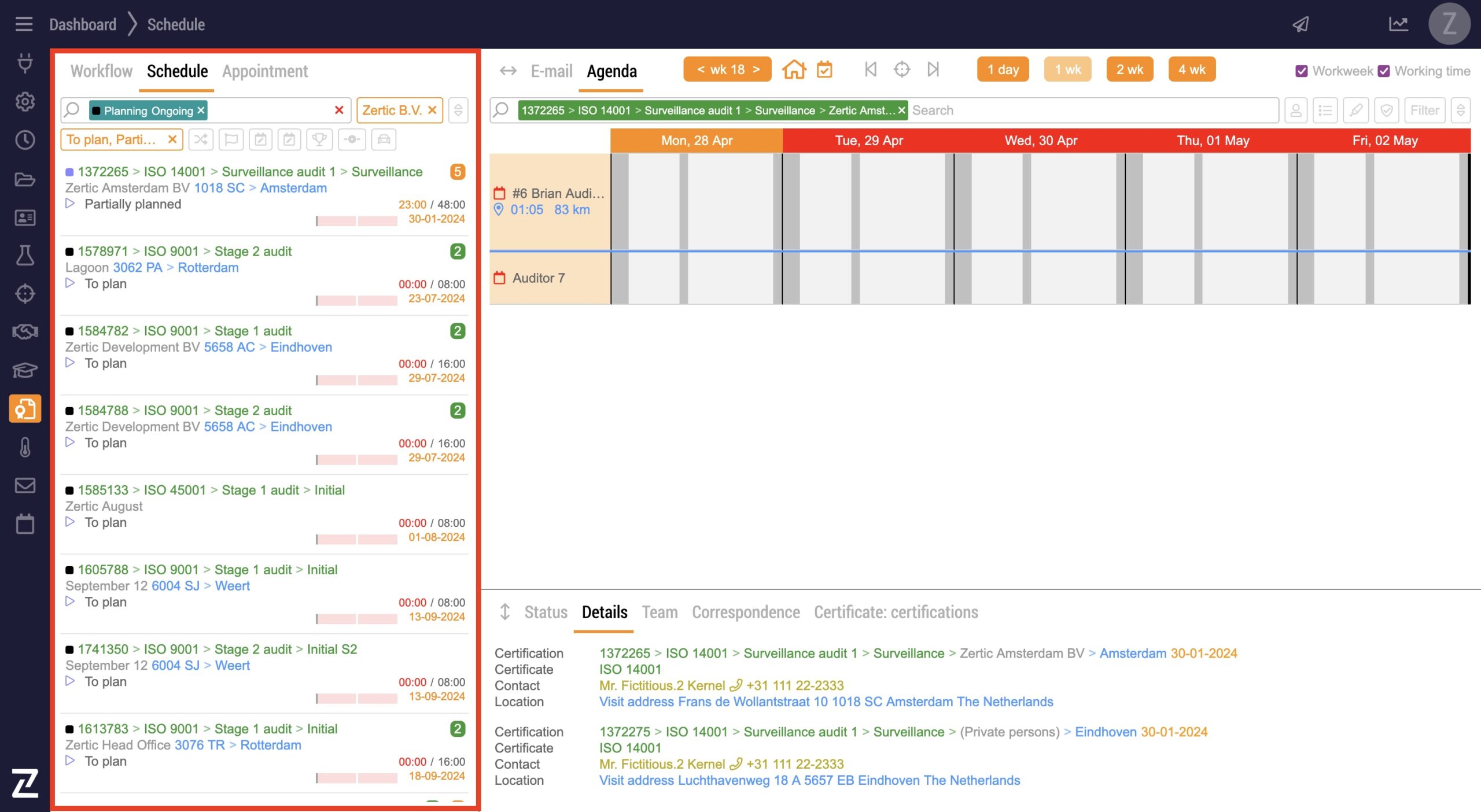The height and width of the screenshot is (812, 1481).
Task: Expand the To plan row for Lagoon audit
Action: [70, 283]
